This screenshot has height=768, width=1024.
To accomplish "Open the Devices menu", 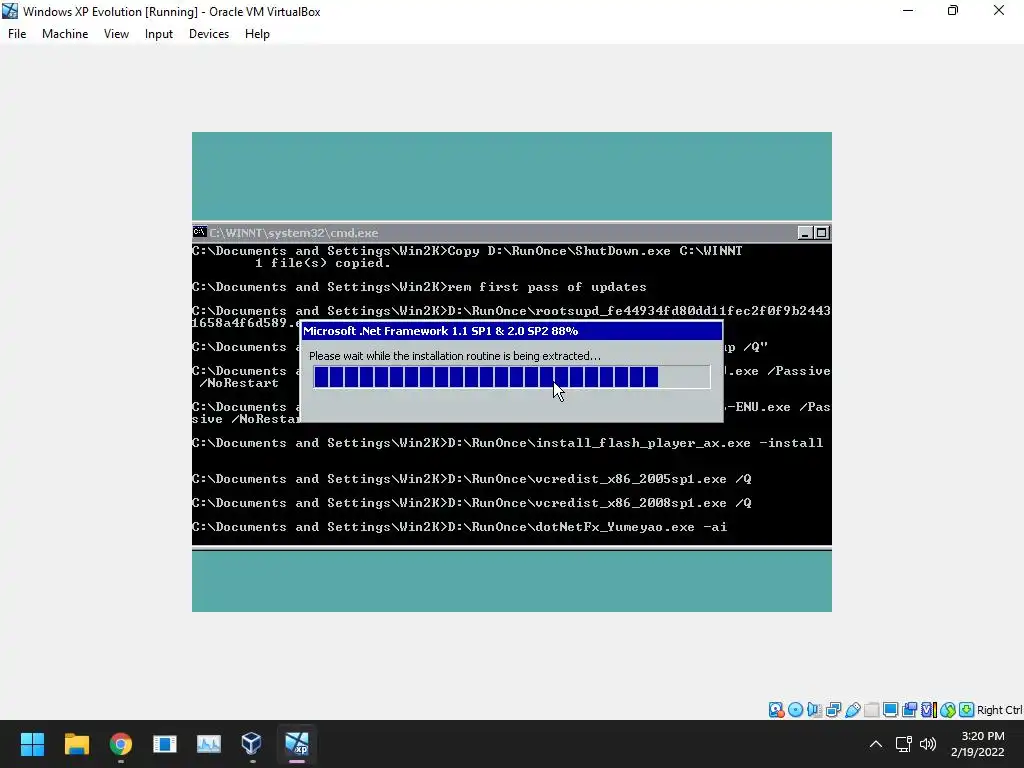I will (209, 34).
